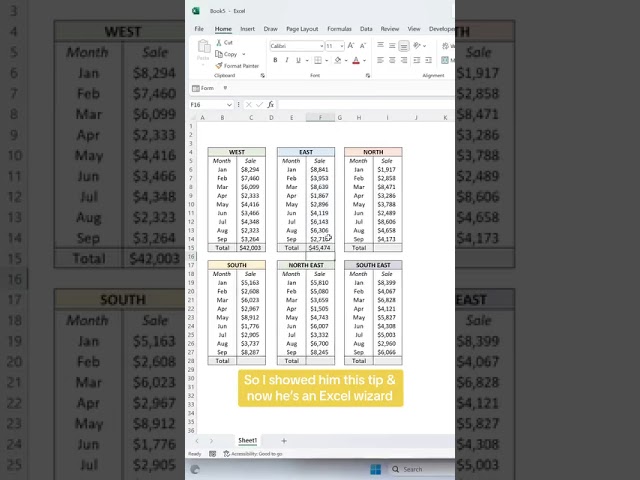Viewport: 640px width, 480px height.
Task: Decrease indent in Alignment group
Action: pyautogui.click(x=417, y=60)
